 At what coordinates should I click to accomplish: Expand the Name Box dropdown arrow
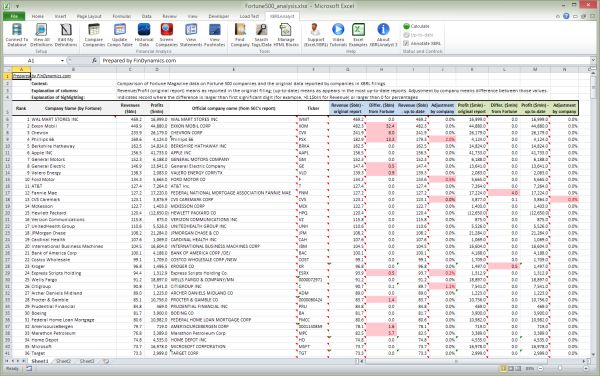click(62, 60)
